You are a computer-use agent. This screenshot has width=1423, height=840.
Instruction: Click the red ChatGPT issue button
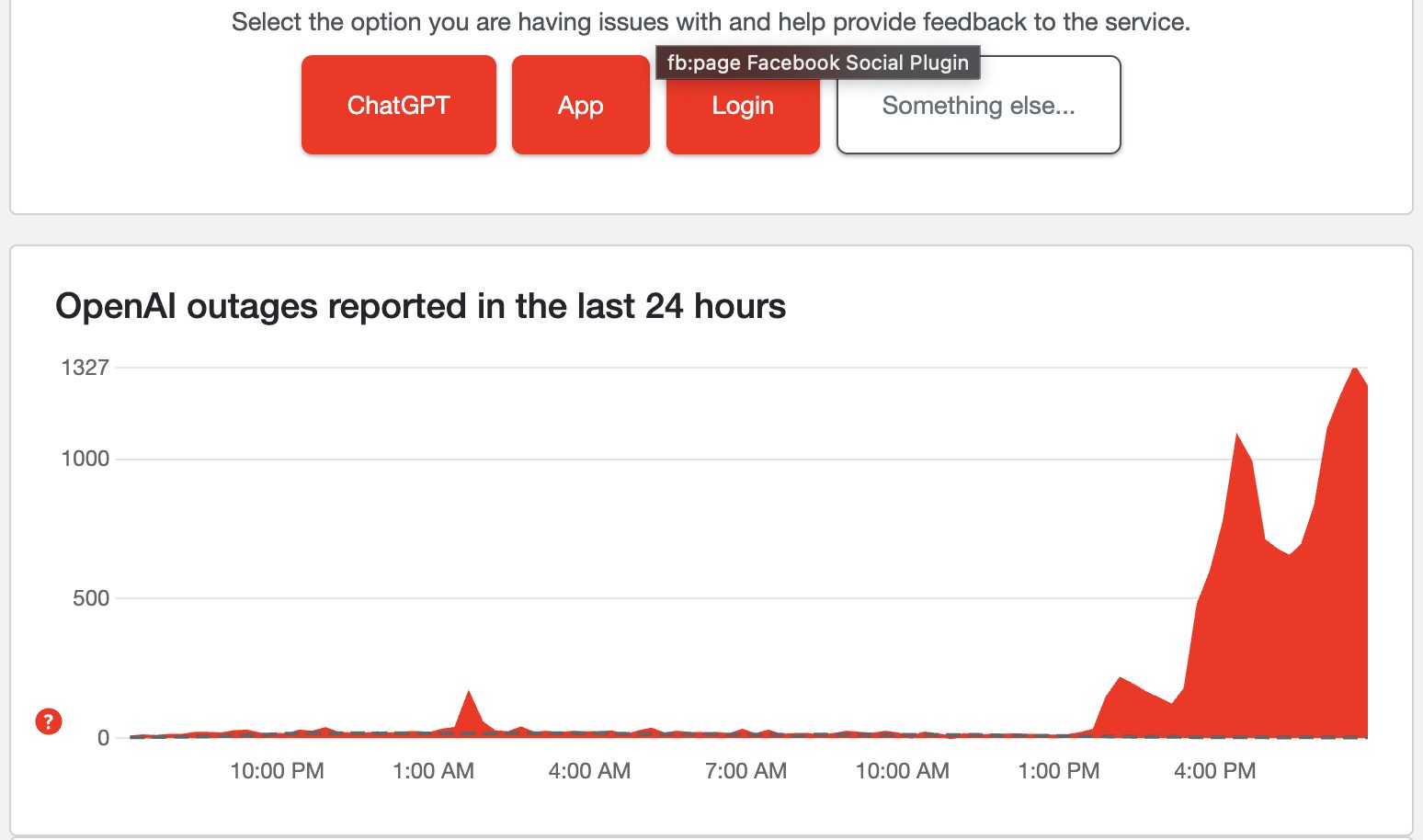pyautogui.click(x=398, y=105)
